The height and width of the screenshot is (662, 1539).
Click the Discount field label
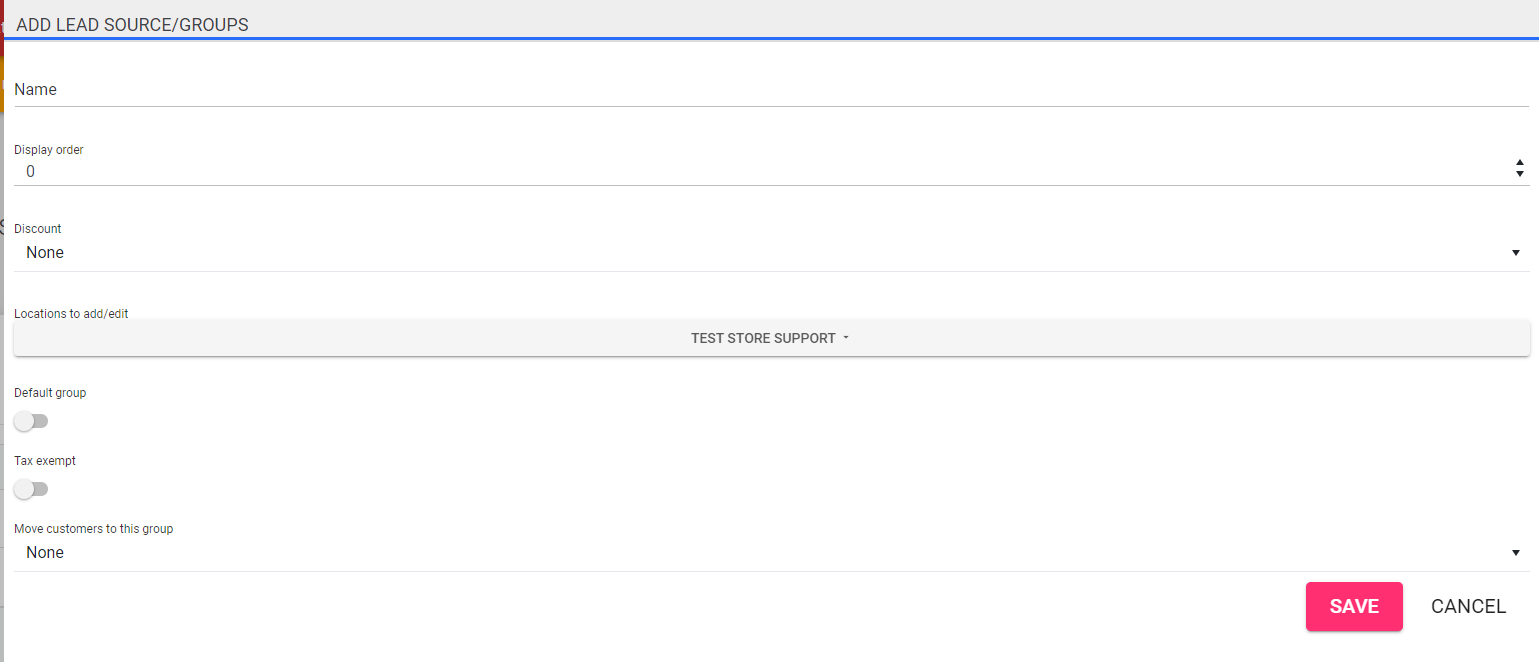click(38, 229)
